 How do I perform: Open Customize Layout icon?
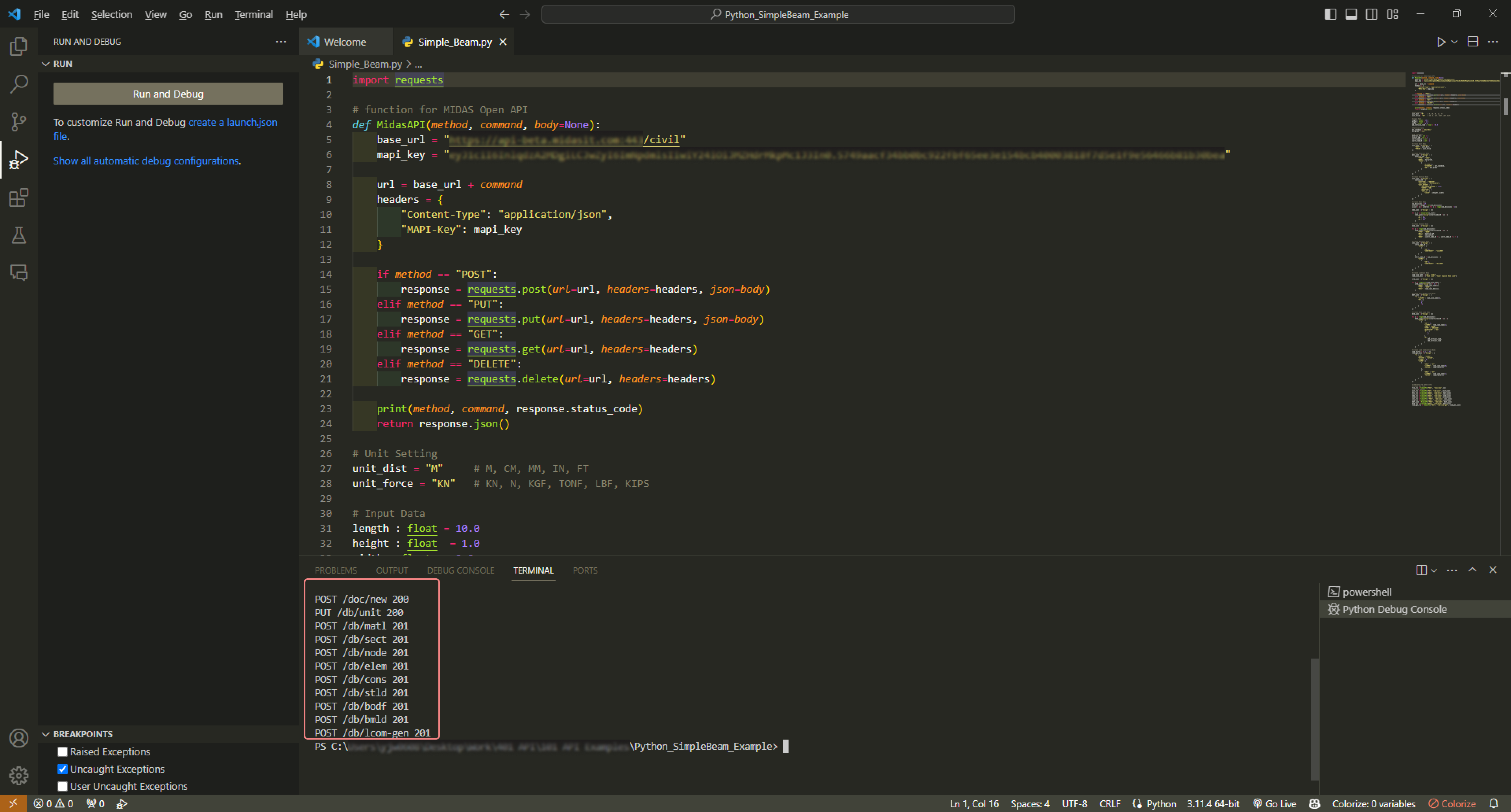tap(1393, 14)
